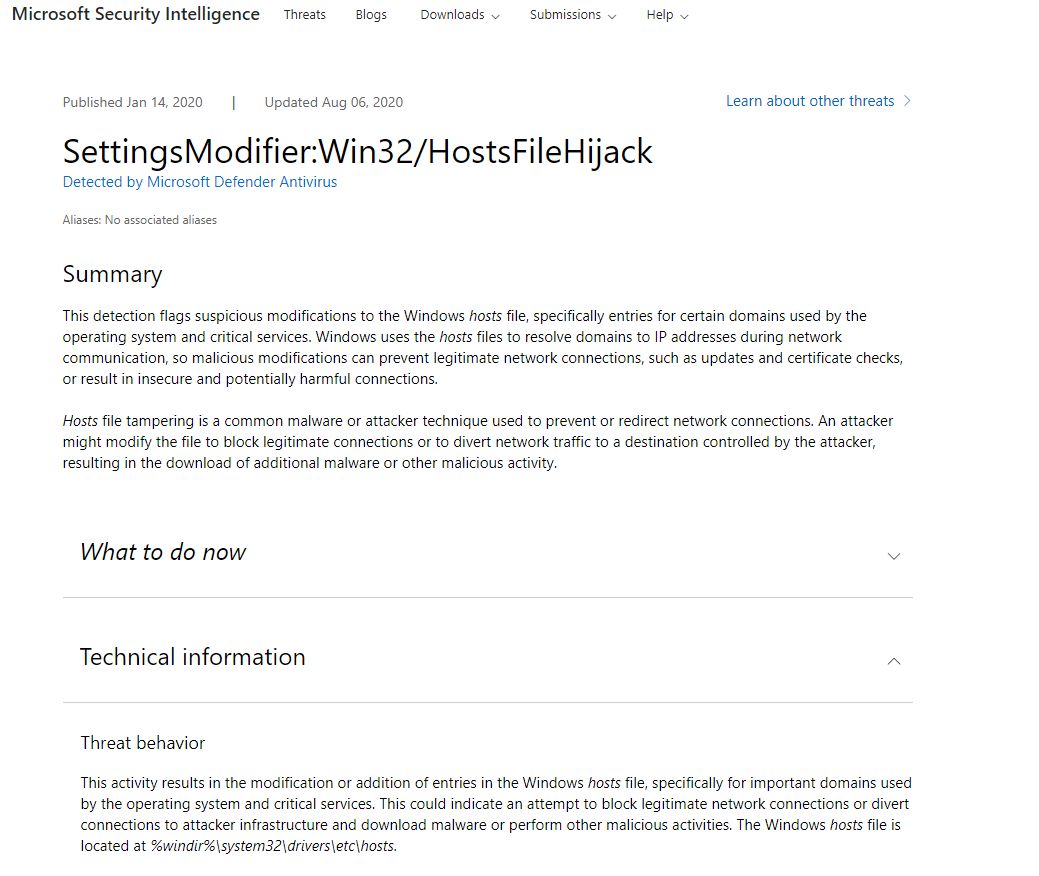Follow the Learn about other threats link
Viewport: 1039px width, 876px height.
[810, 101]
